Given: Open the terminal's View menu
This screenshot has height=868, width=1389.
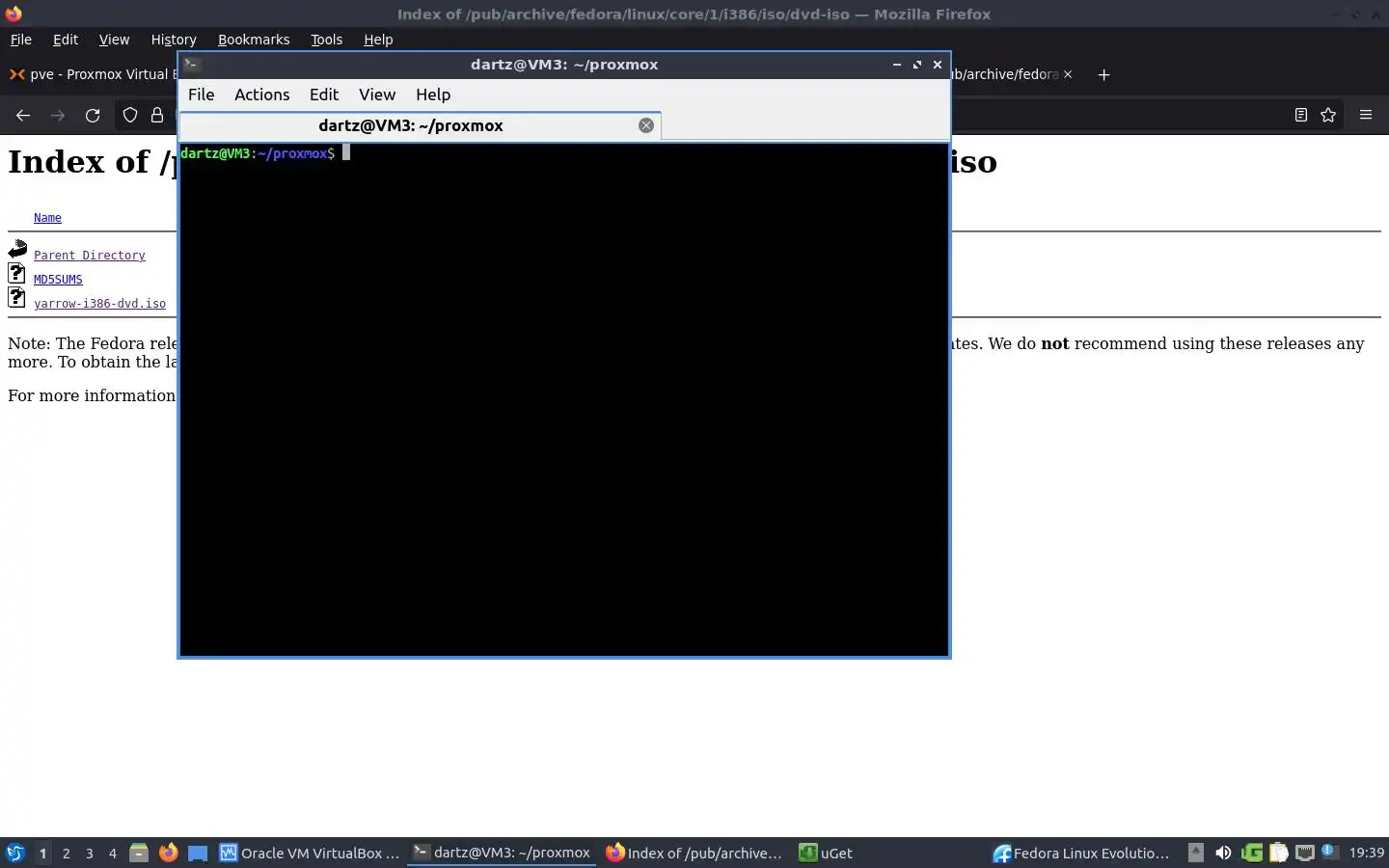Looking at the screenshot, I should pyautogui.click(x=377, y=95).
